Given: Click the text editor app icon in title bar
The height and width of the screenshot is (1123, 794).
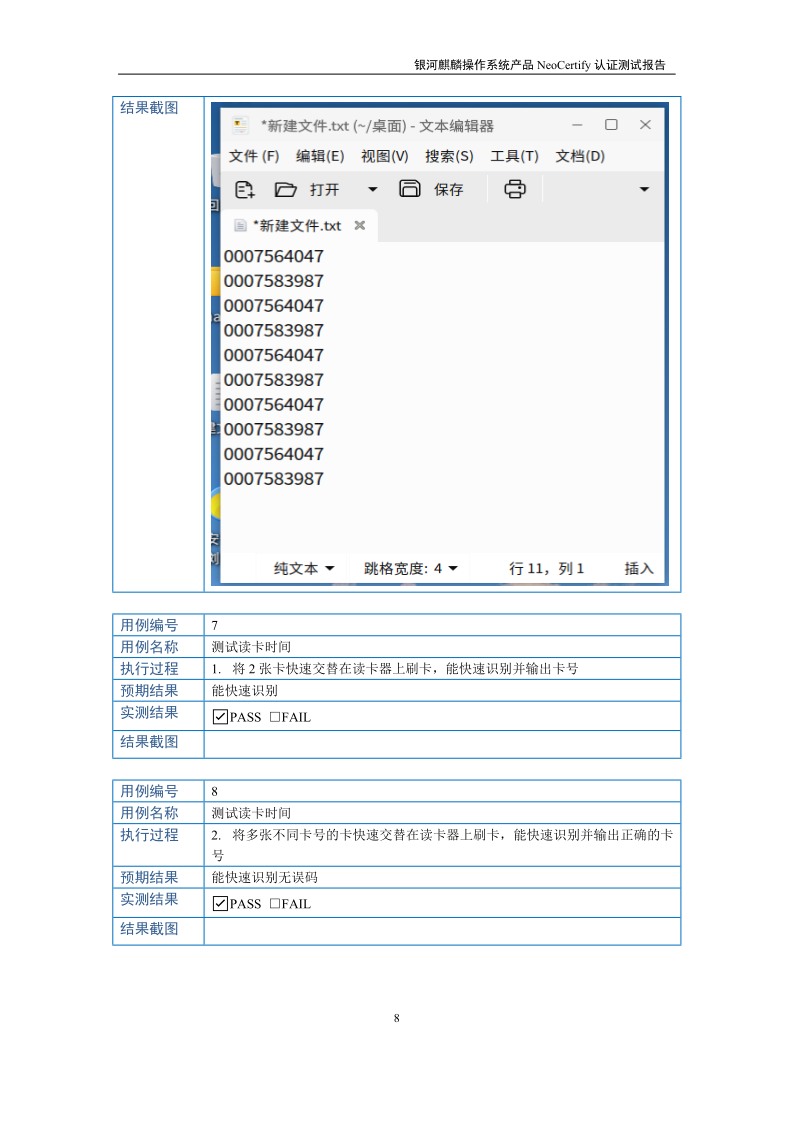Looking at the screenshot, I should coord(240,125).
